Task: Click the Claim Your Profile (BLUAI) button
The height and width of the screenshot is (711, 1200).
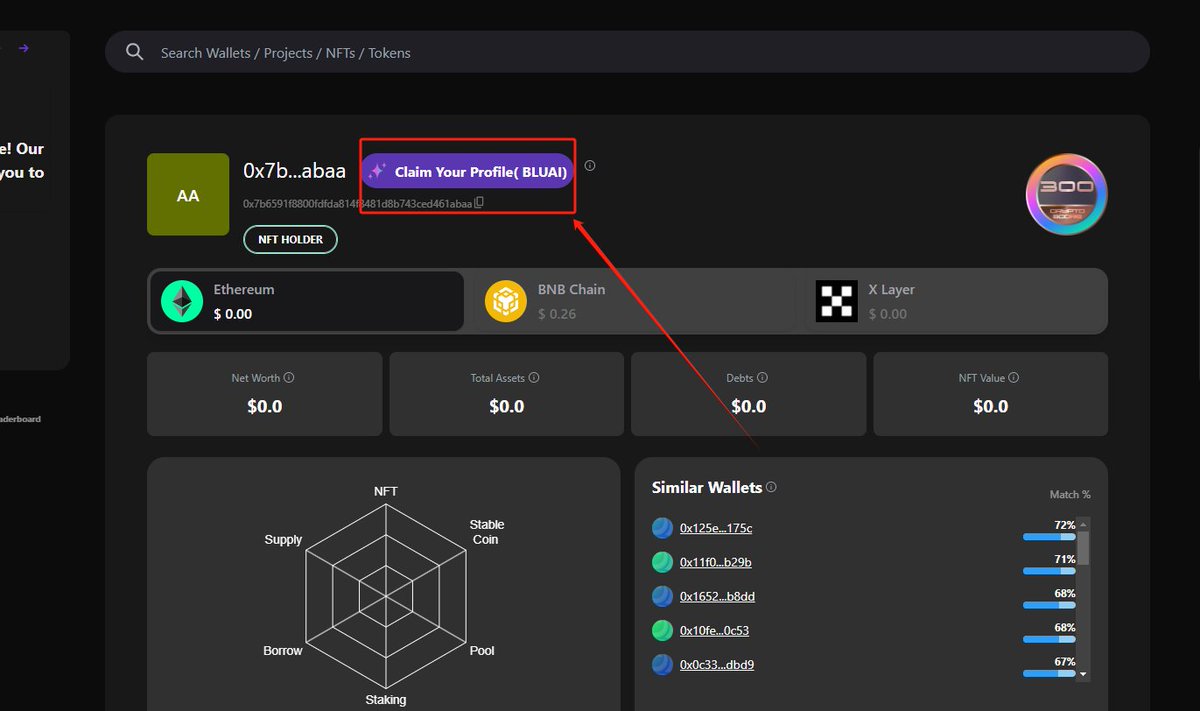Action: pos(467,172)
